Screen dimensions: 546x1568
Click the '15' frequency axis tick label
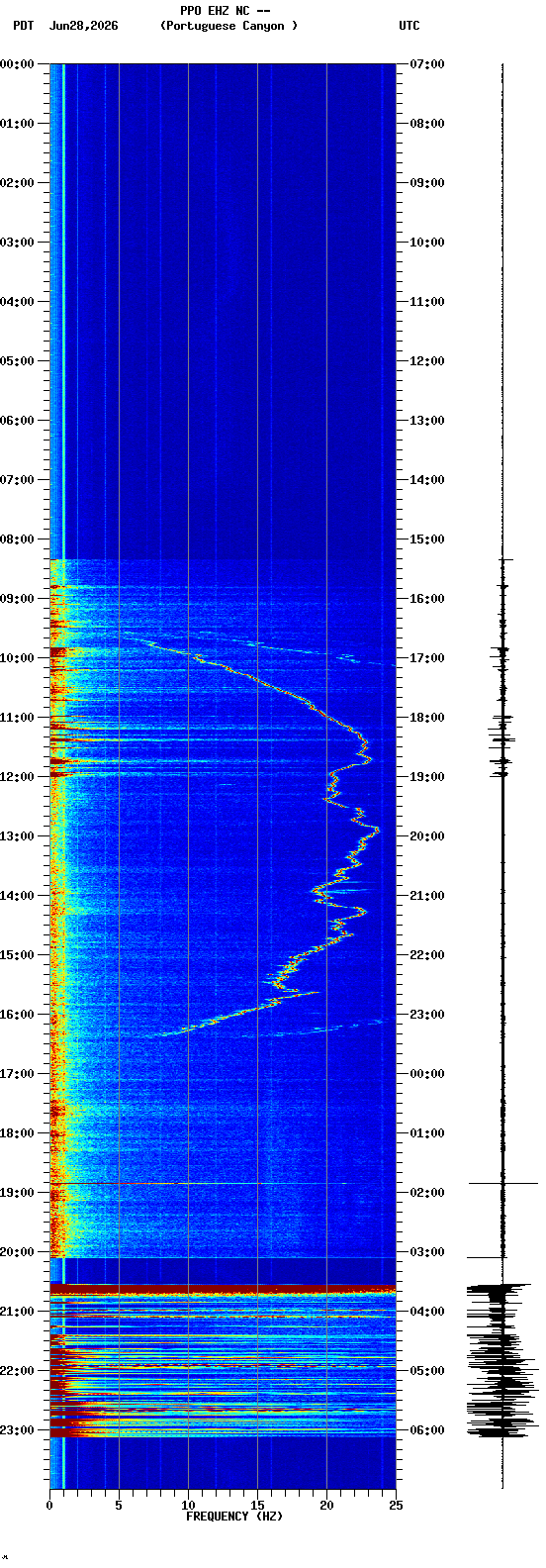point(257,1506)
